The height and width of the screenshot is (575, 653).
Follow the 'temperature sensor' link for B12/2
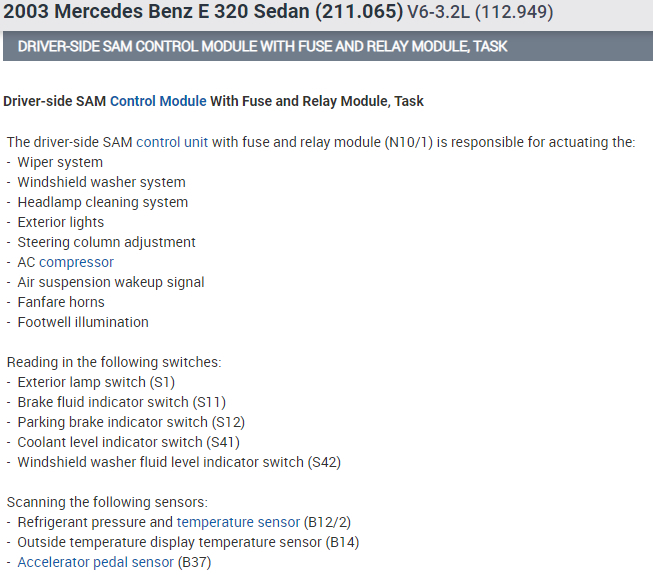238,522
